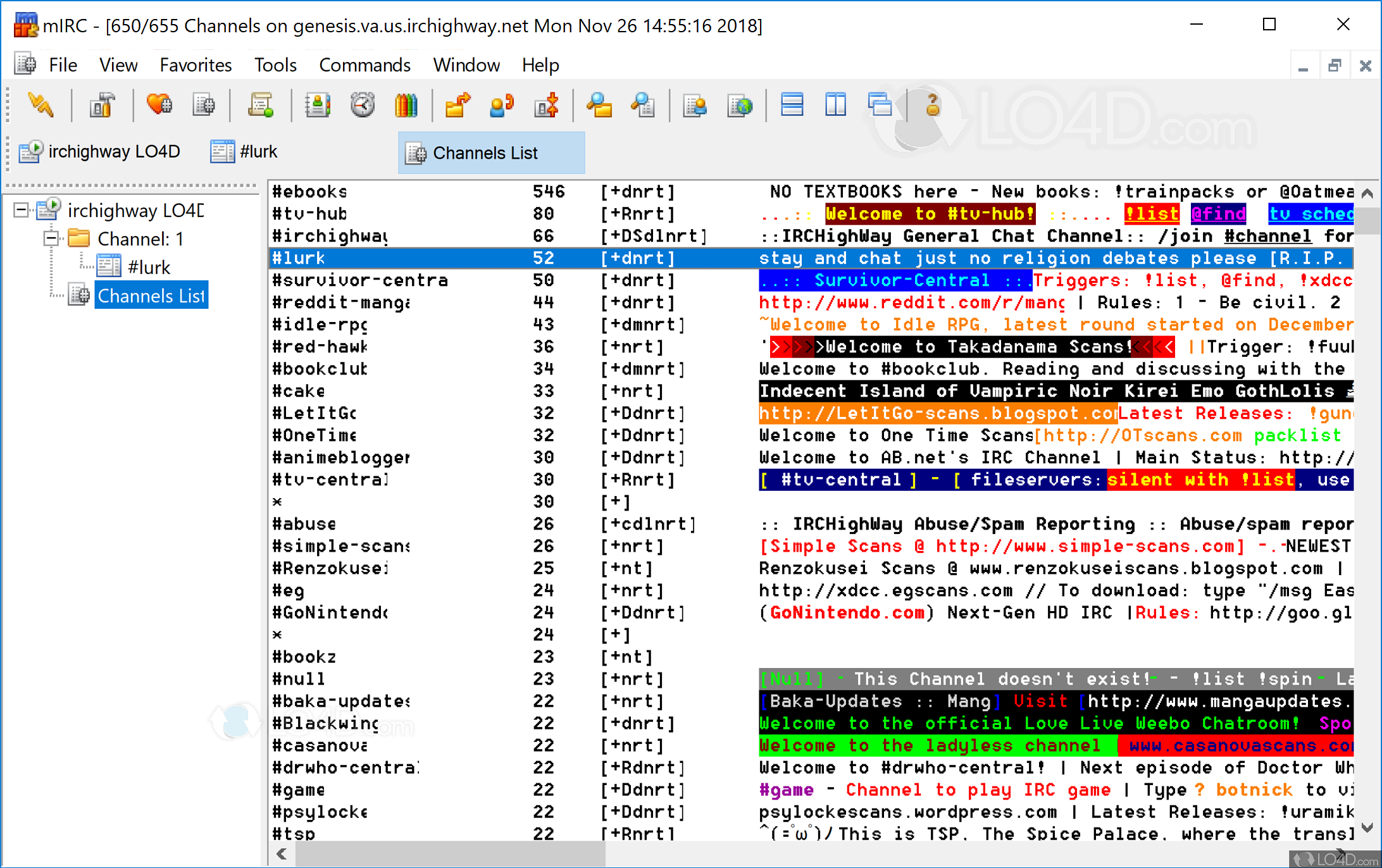Open the Favorites menu
Image resolution: width=1382 pixels, height=868 pixels.
click(x=196, y=65)
